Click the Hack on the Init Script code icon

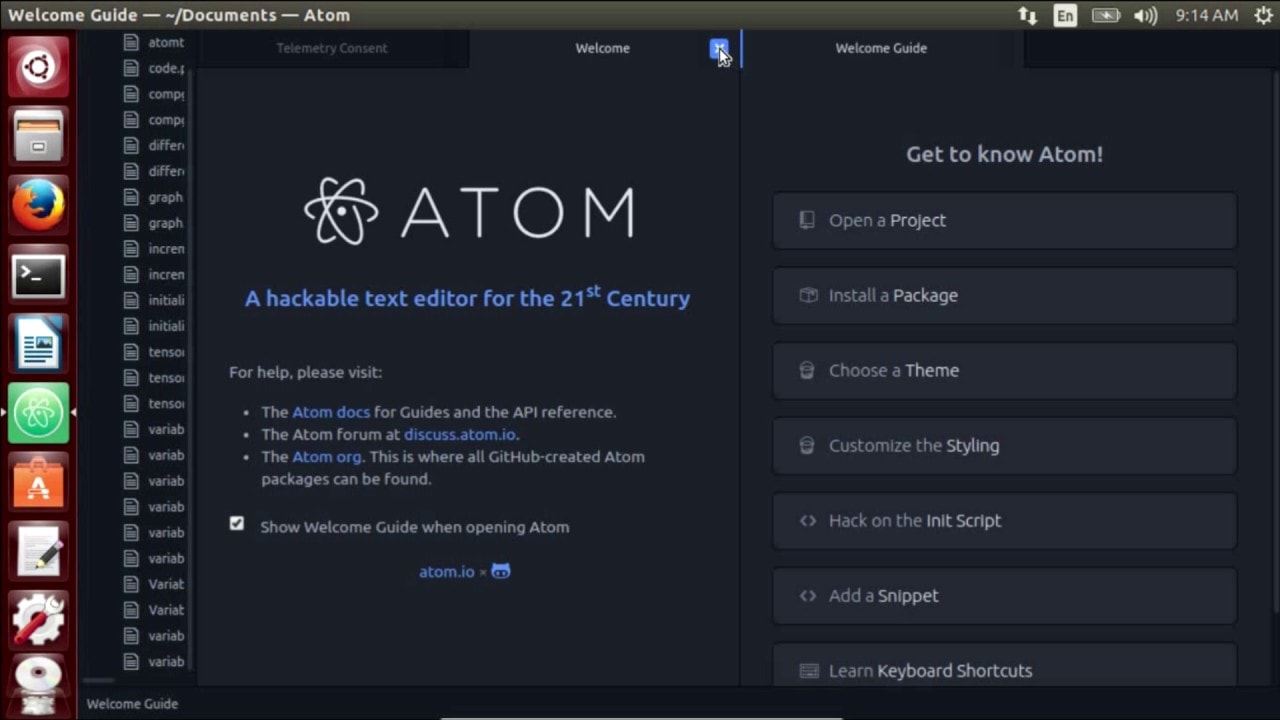[x=807, y=520]
